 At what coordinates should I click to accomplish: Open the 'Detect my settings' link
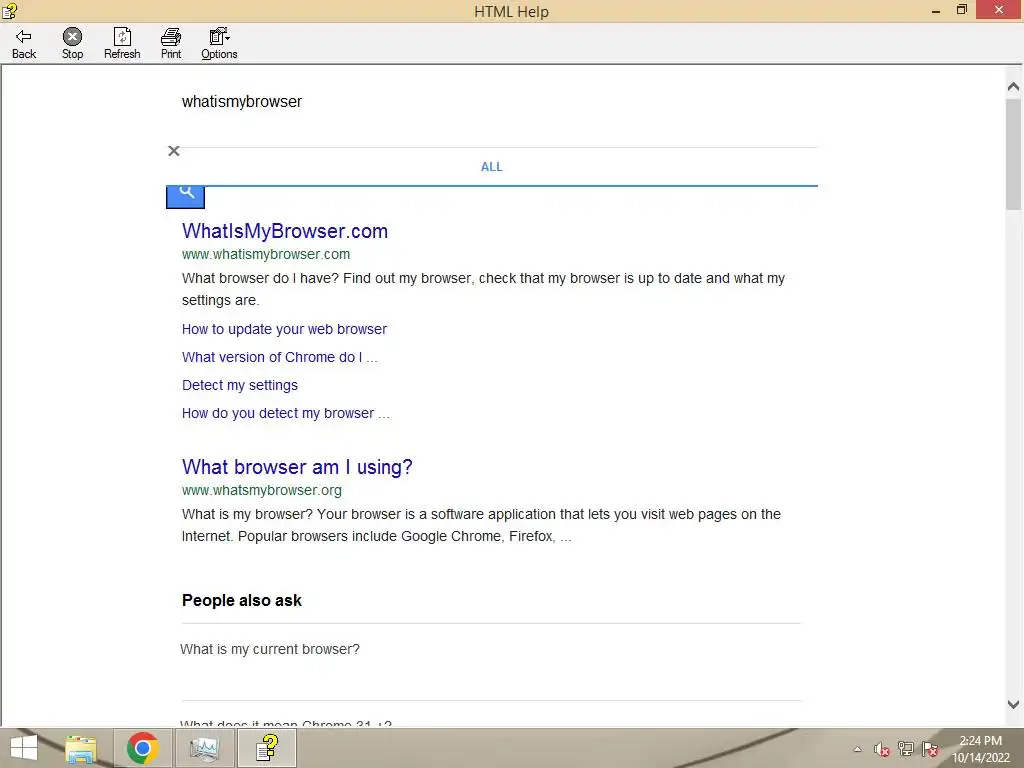(240, 385)
